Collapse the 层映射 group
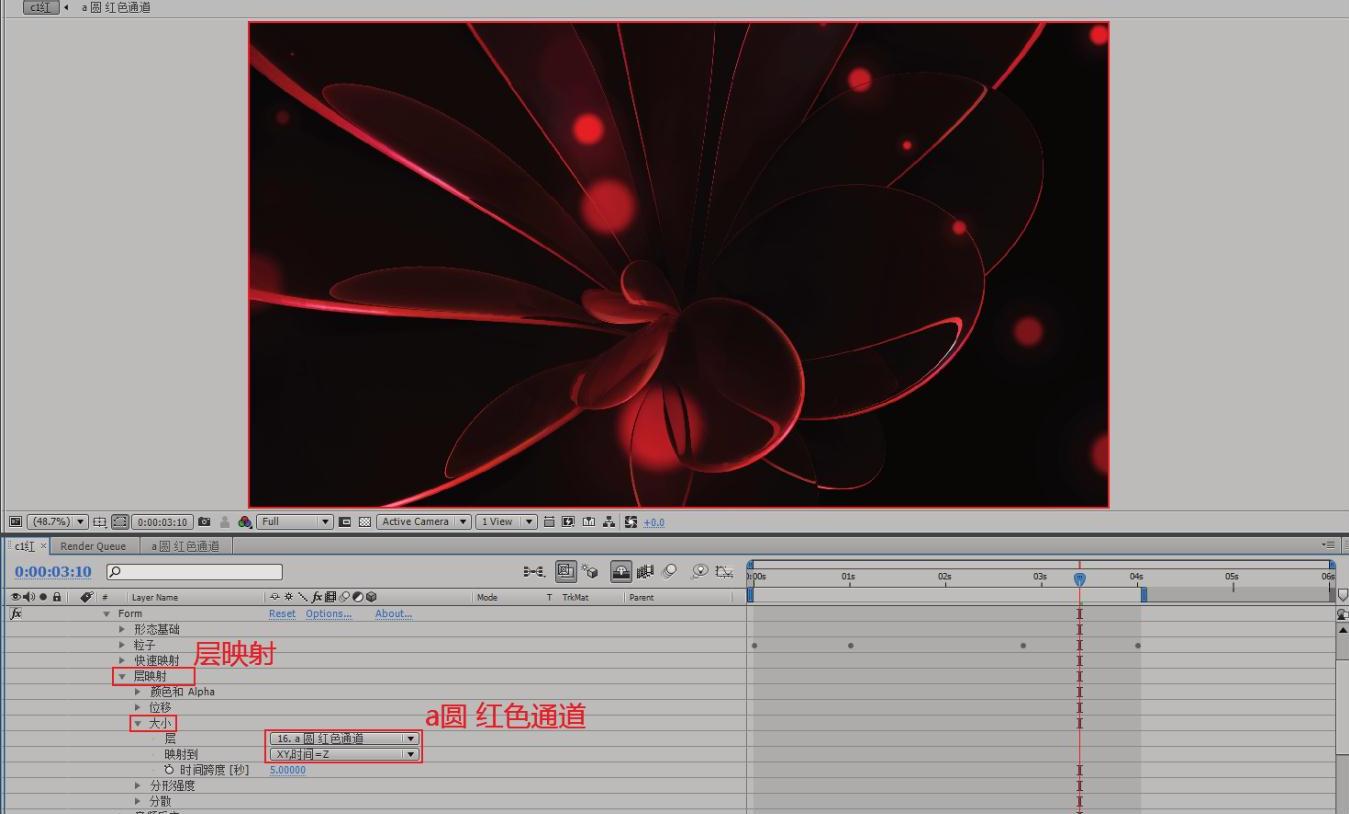 pos(122,676)
